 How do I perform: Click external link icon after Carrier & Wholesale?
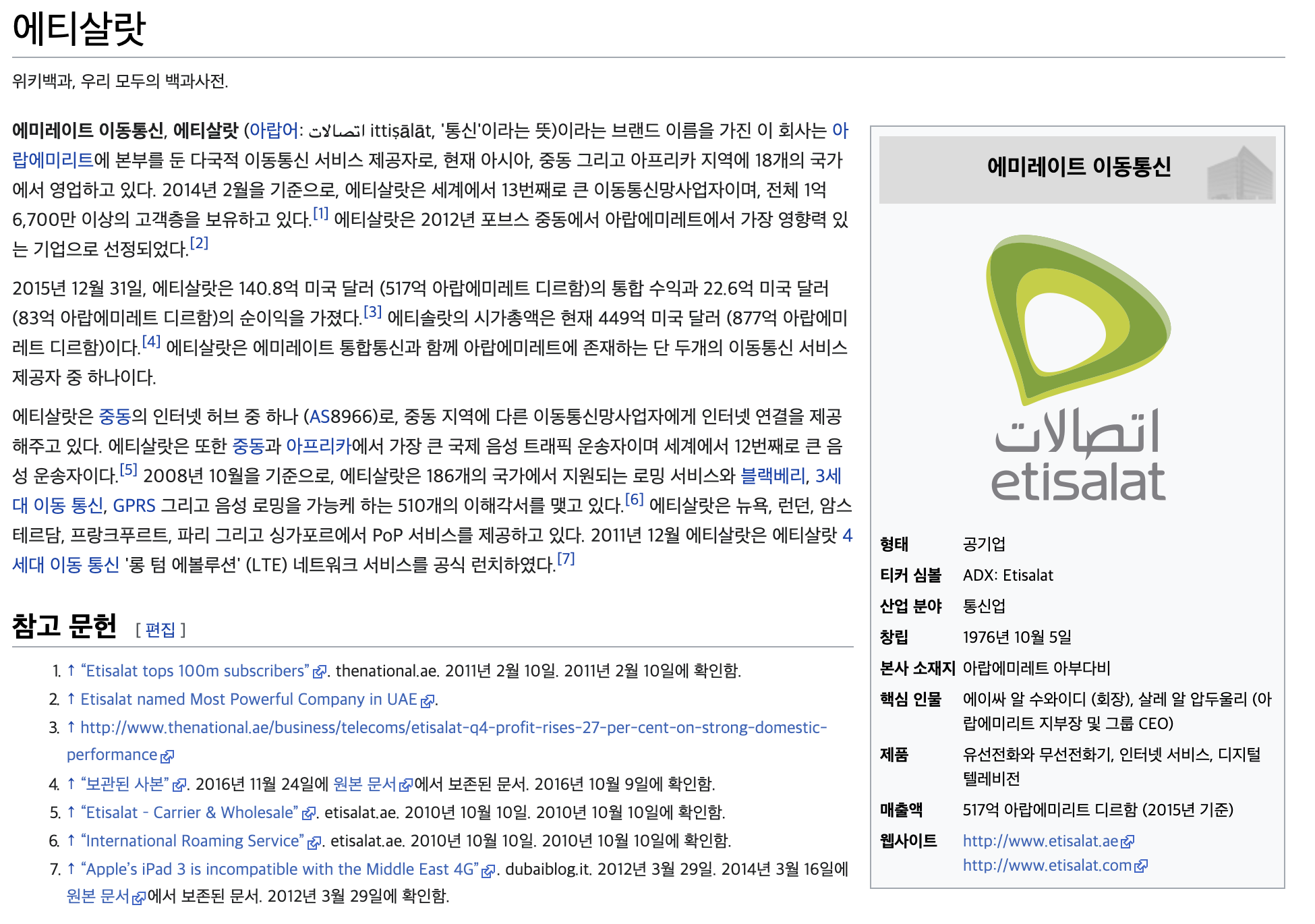point(309,813)
